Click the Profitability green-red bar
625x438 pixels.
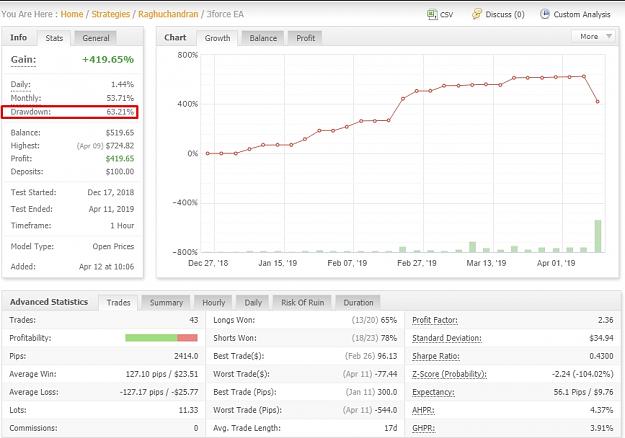[161, 338]
